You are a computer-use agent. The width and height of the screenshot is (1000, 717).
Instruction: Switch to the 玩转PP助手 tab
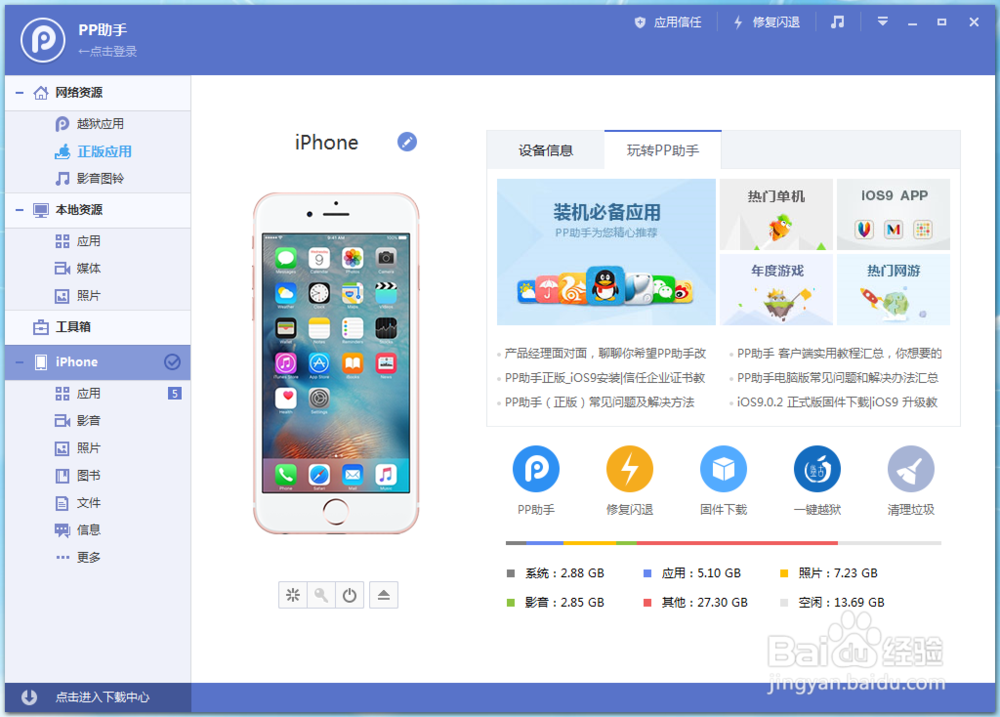tap(663, 151)
